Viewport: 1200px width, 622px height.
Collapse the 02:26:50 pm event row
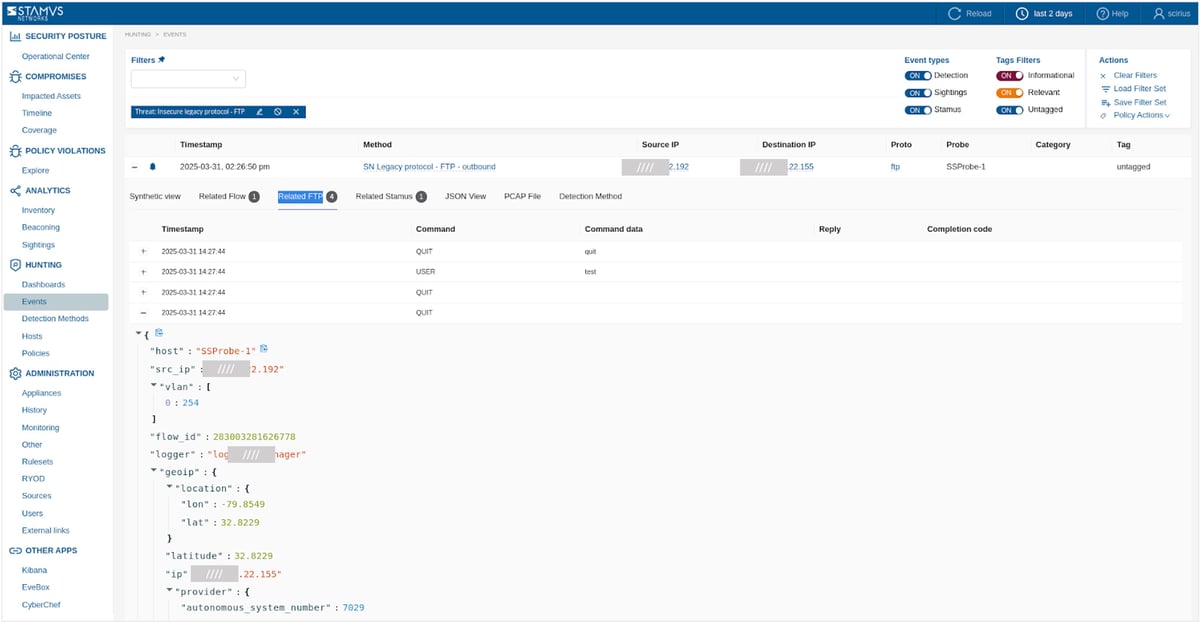point(135,167)
